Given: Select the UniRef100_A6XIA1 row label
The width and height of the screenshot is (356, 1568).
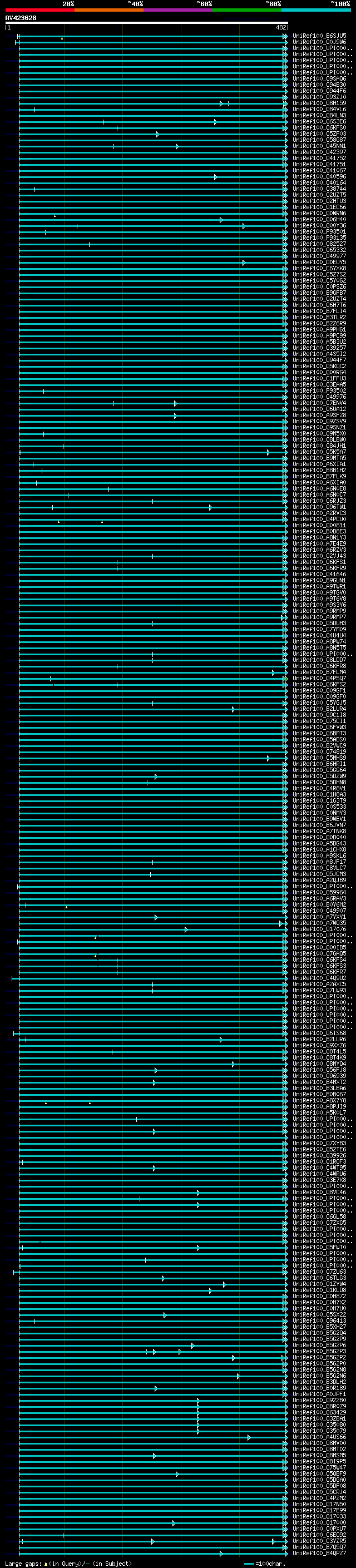Looking at the screenshot, I should point(319,464).
